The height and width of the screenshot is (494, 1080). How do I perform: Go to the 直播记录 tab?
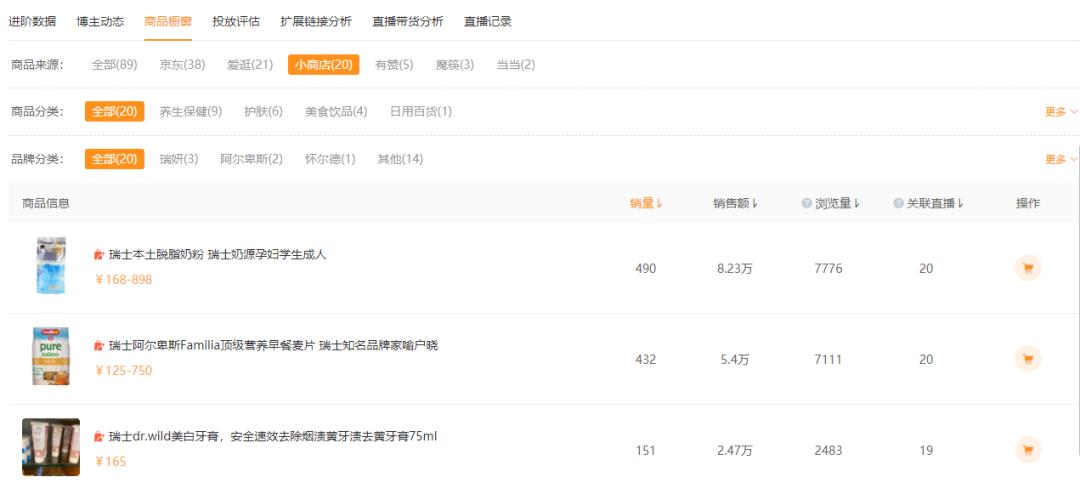tap(488, 21)
